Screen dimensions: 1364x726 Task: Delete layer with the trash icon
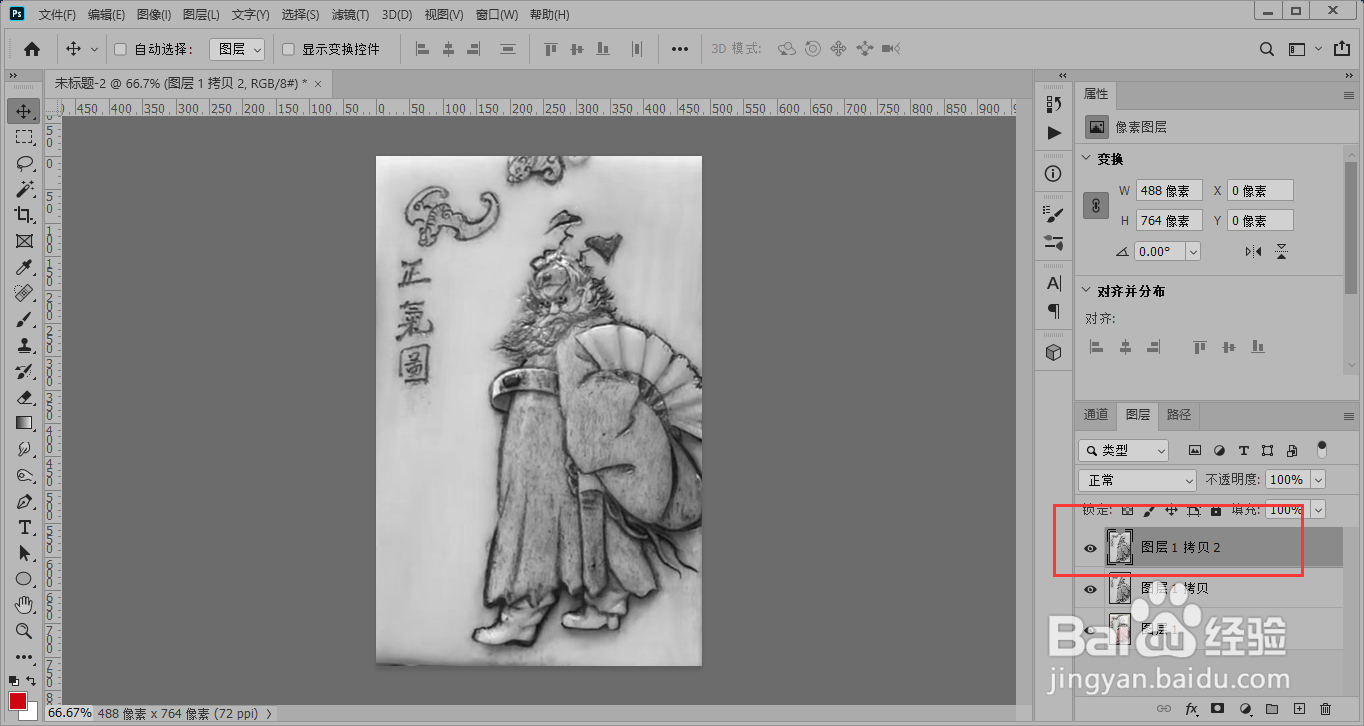tap(1326, 709)
